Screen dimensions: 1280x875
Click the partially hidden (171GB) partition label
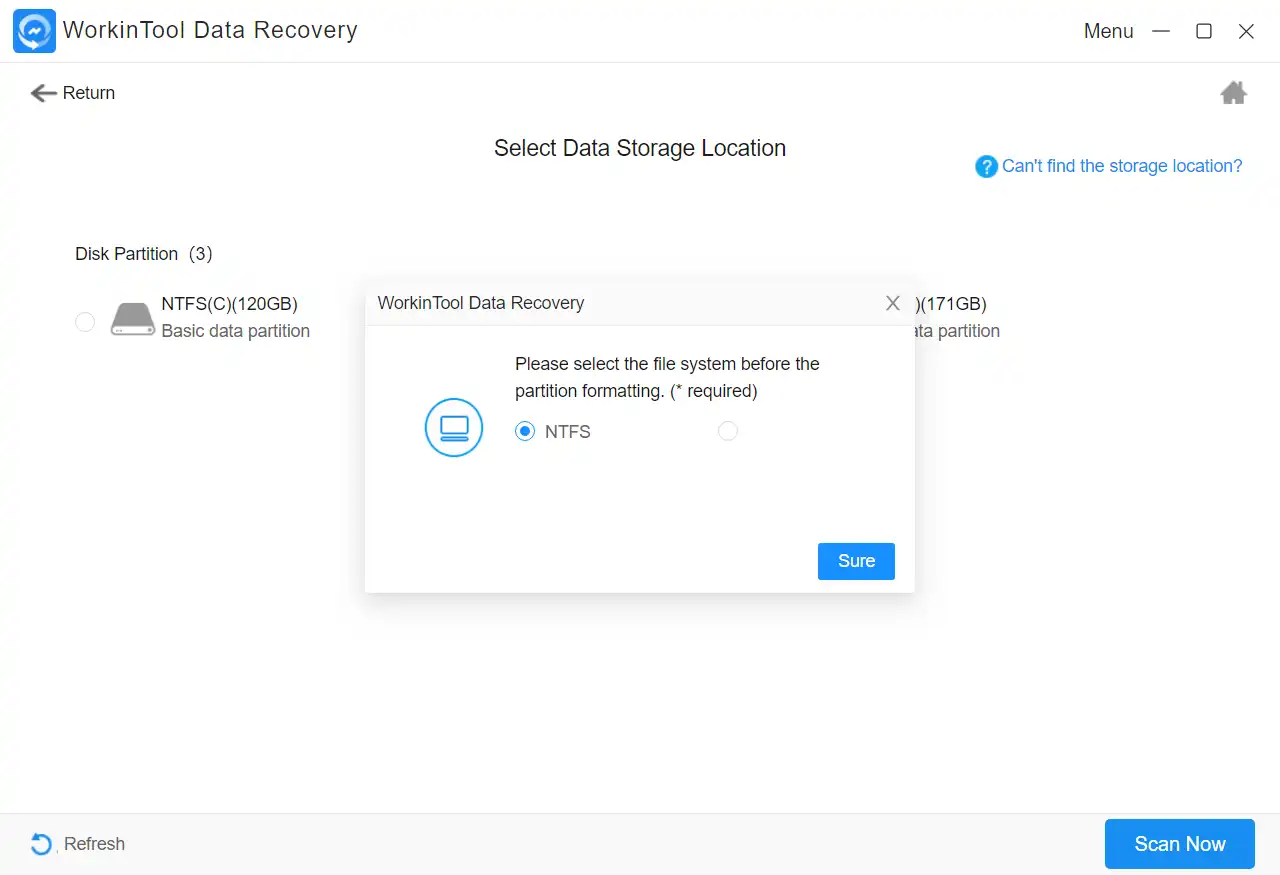950,304
